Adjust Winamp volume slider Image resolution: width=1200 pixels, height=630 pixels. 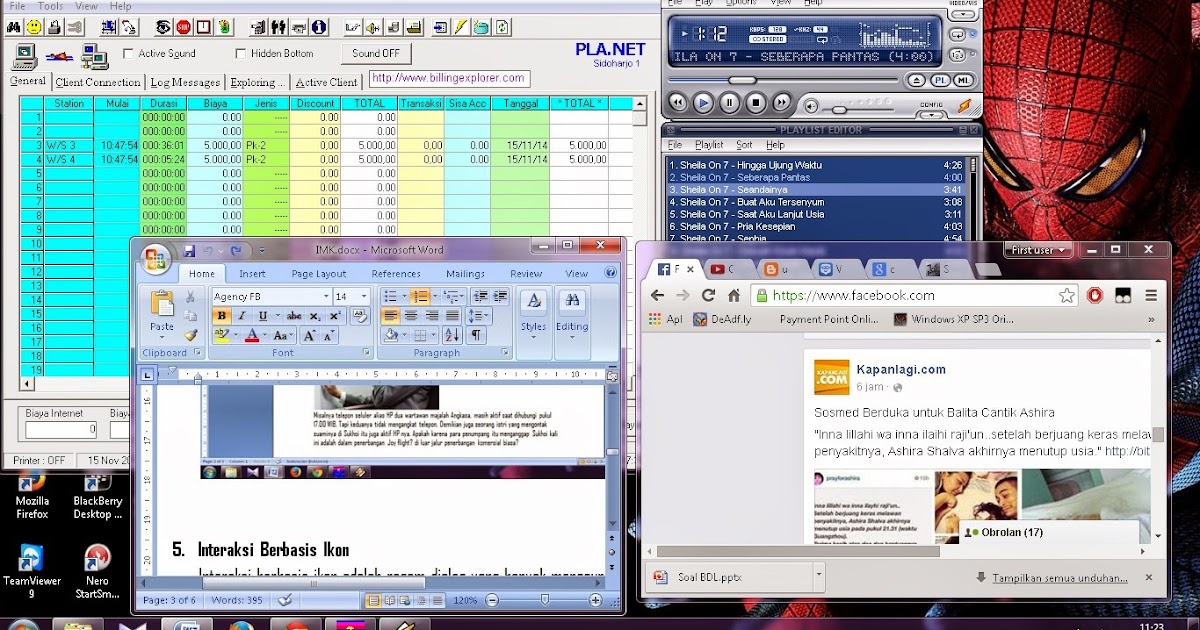839,110
